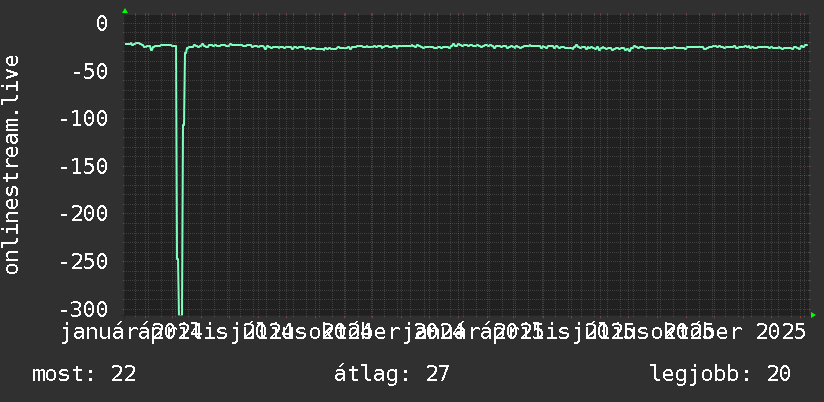Click the -100 y-axis label
Screen dimensions: 824x402
pos(84,119)
